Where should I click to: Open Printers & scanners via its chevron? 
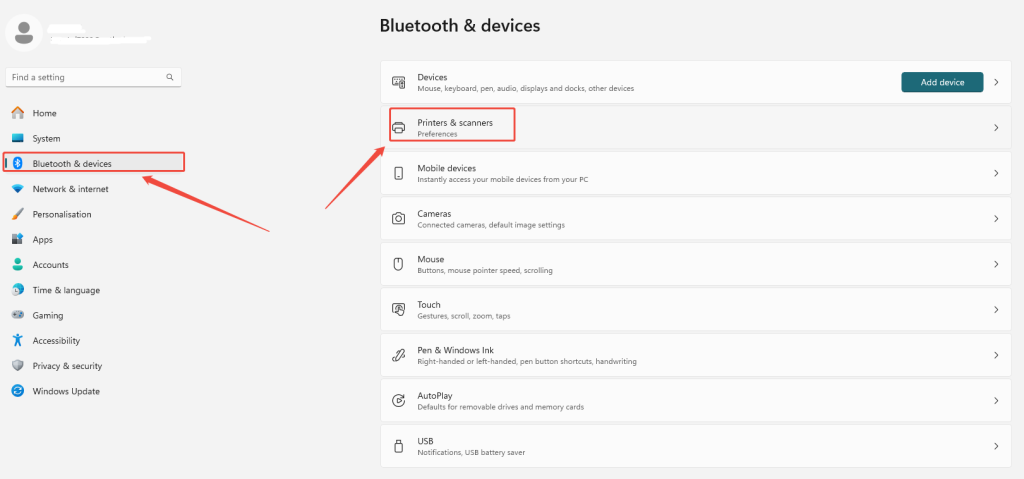tap(996, 128)
